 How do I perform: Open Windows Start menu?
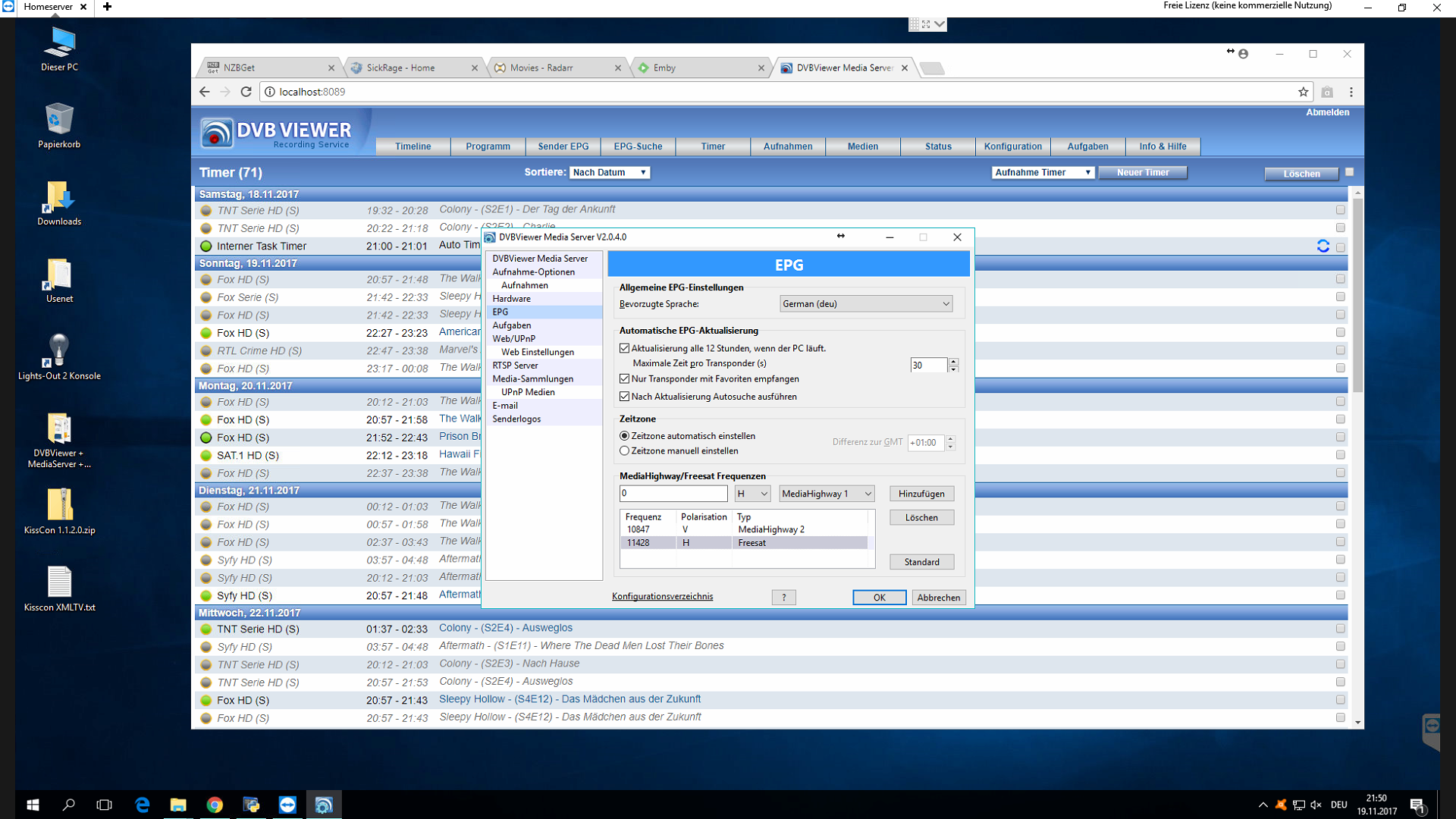tap(33, 805)
